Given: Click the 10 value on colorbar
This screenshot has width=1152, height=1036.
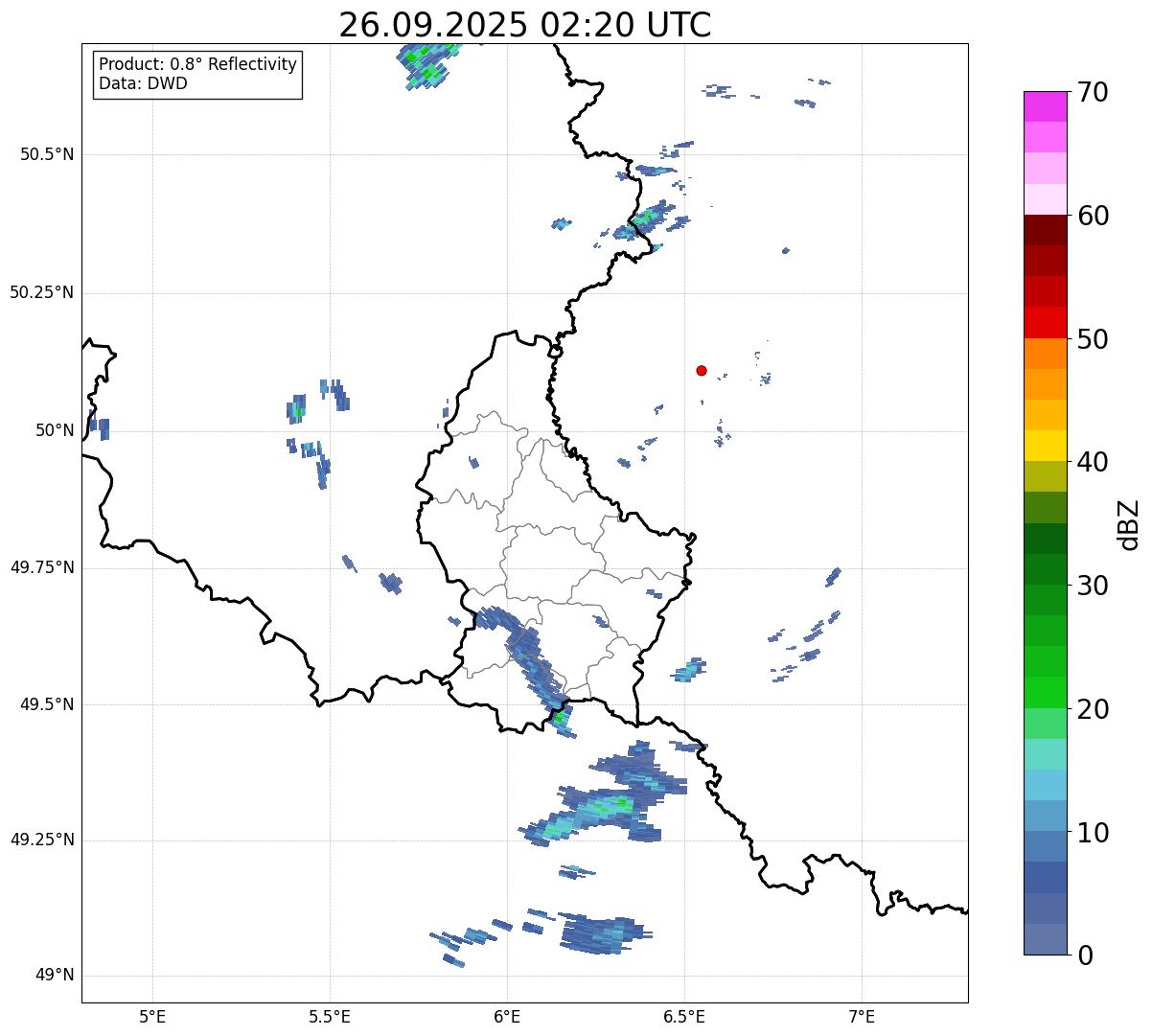Looking at the screenshot, I should [x=1093, y=832].
